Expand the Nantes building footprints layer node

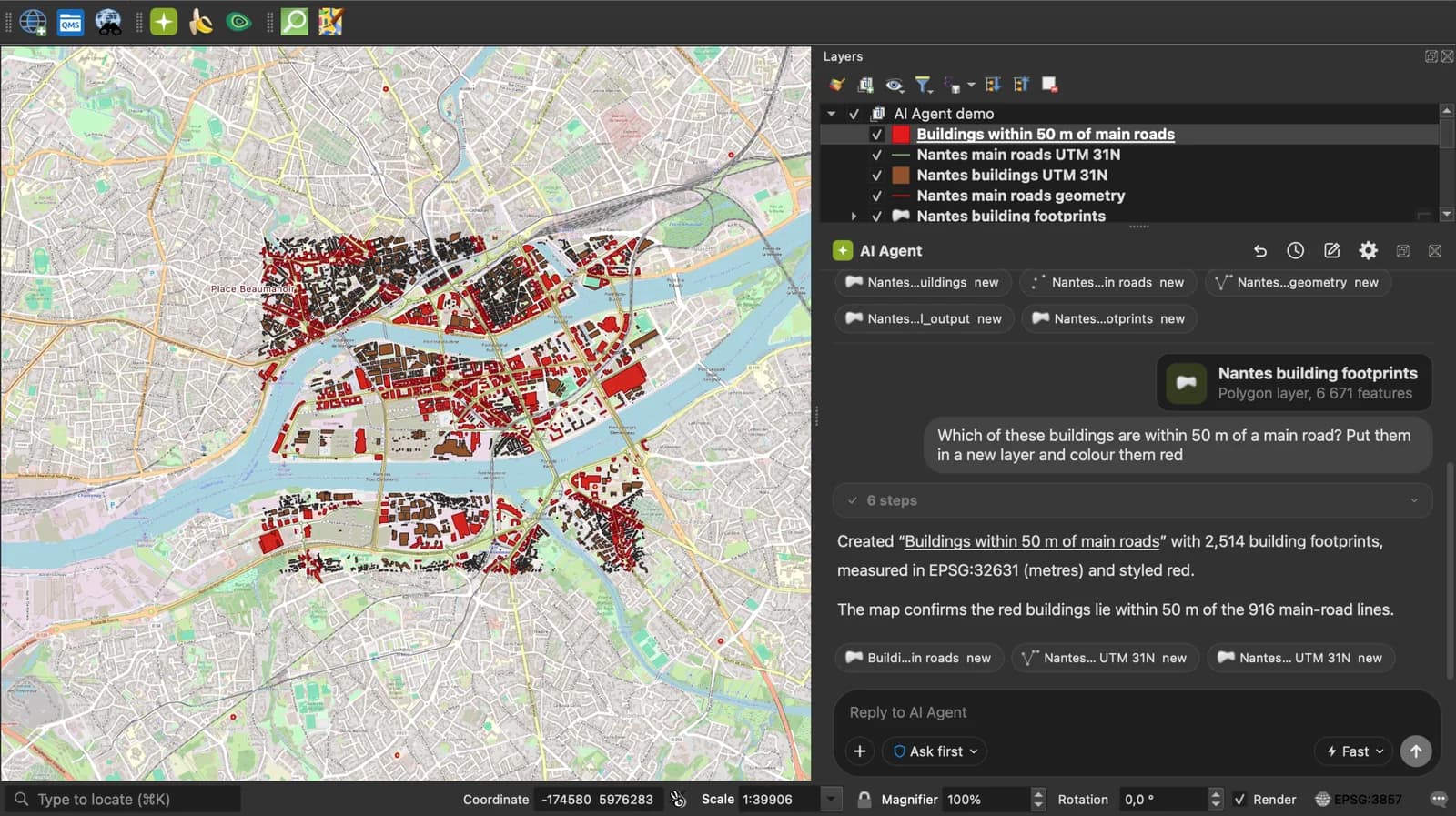tap(854, 217)
